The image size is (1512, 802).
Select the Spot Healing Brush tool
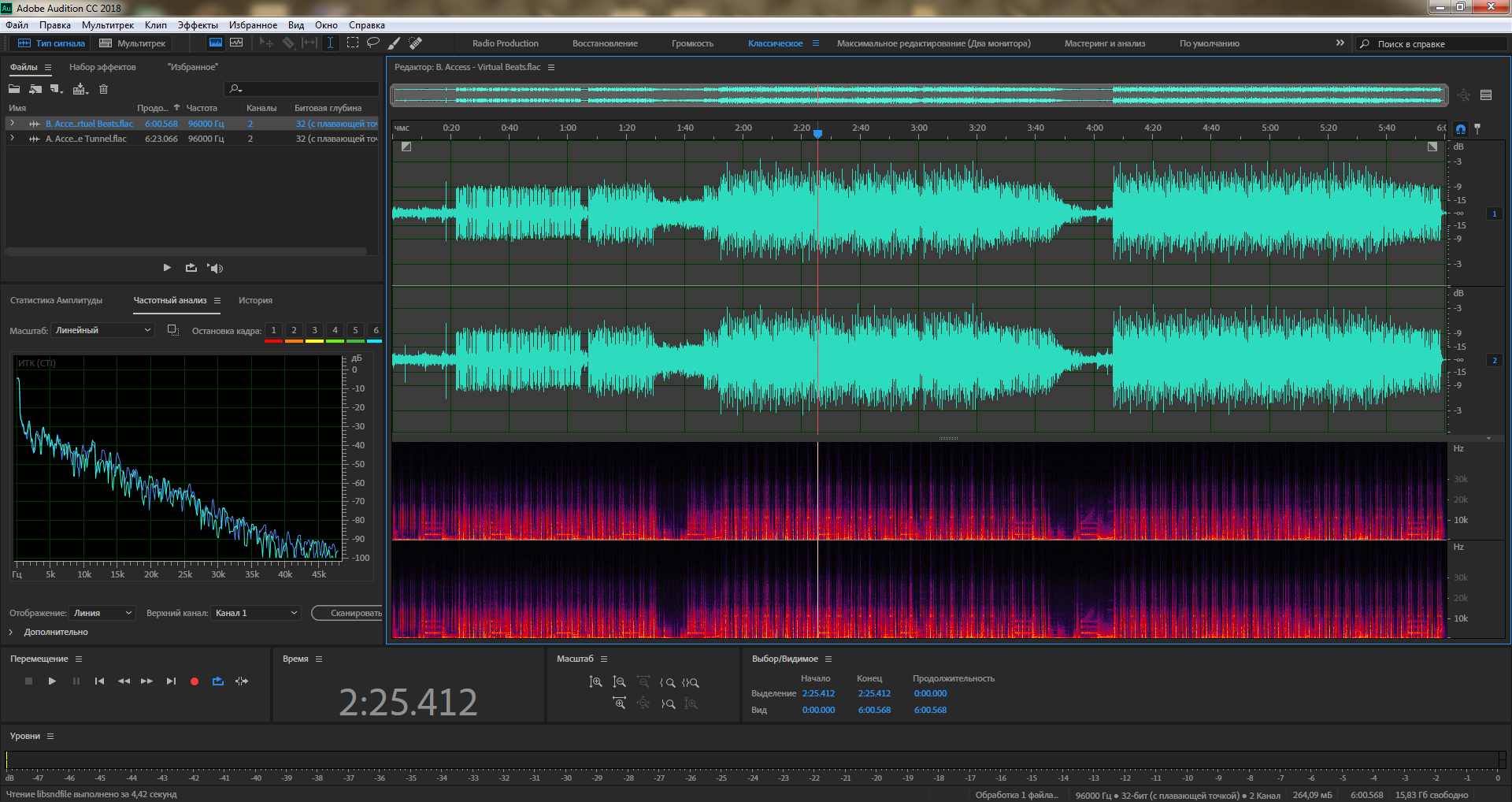[x=416, y=43]
